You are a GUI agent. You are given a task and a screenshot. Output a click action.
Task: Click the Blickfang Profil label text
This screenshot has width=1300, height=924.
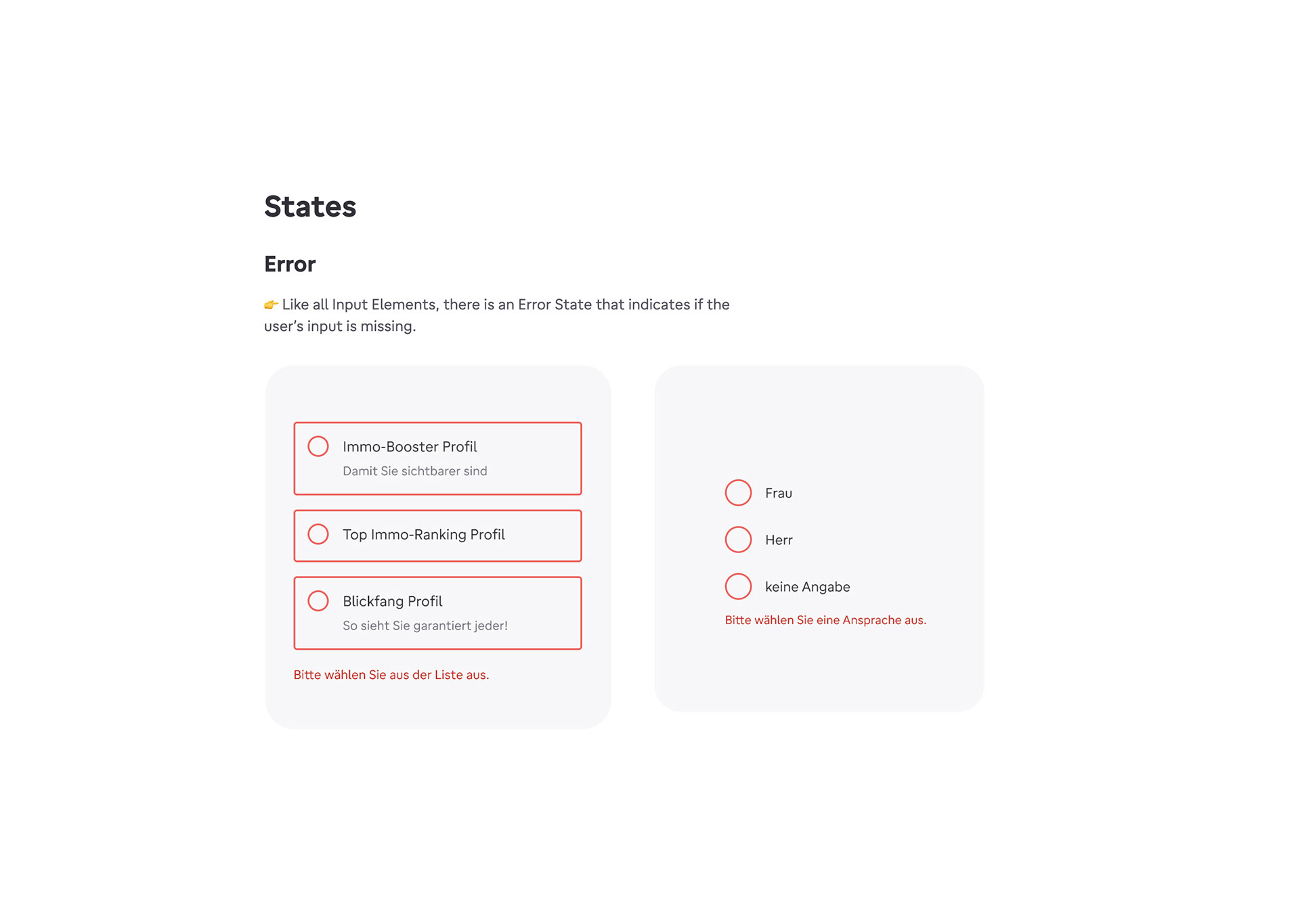[393, 601]
